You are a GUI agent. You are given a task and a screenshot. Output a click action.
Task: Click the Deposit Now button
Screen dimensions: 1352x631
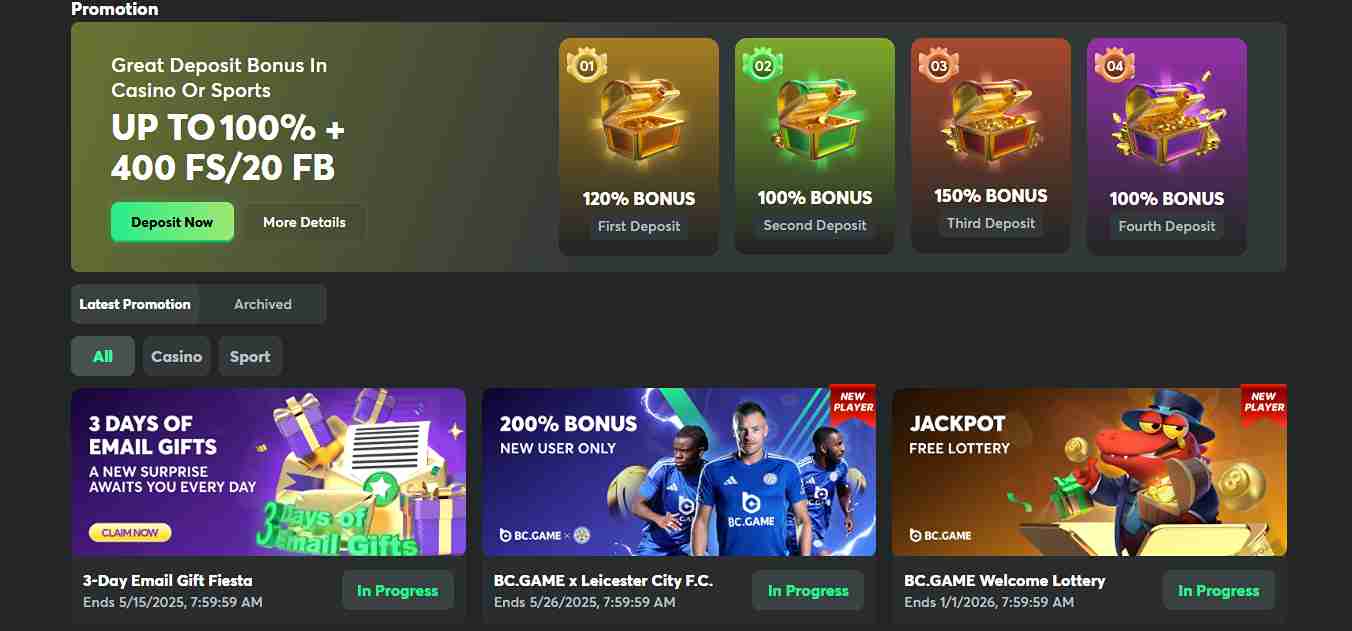[x=172, y=222]
